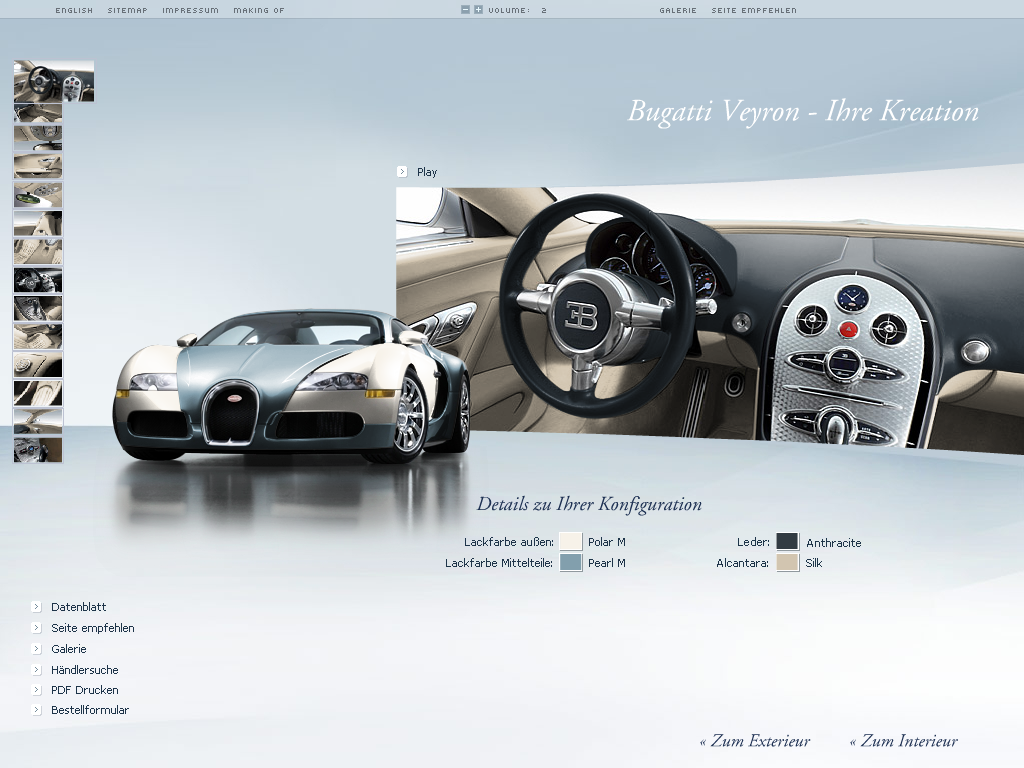Go to Zum Interieur configuration
This screenshot has height=768, width=1024.
click(904, 741)
